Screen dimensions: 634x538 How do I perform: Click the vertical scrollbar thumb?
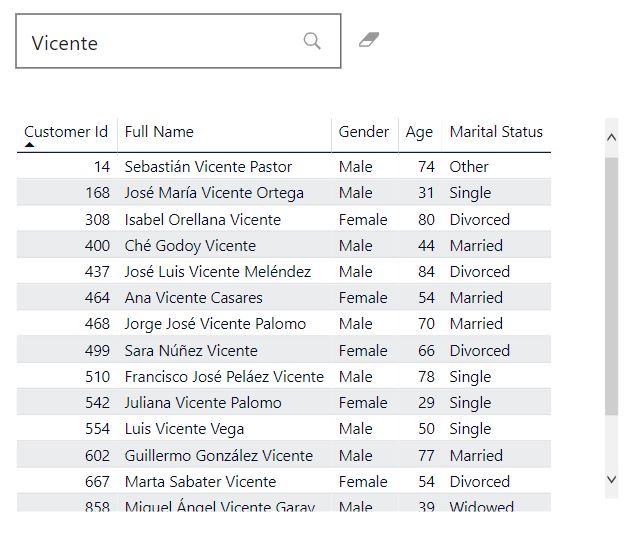pos(612,285)
